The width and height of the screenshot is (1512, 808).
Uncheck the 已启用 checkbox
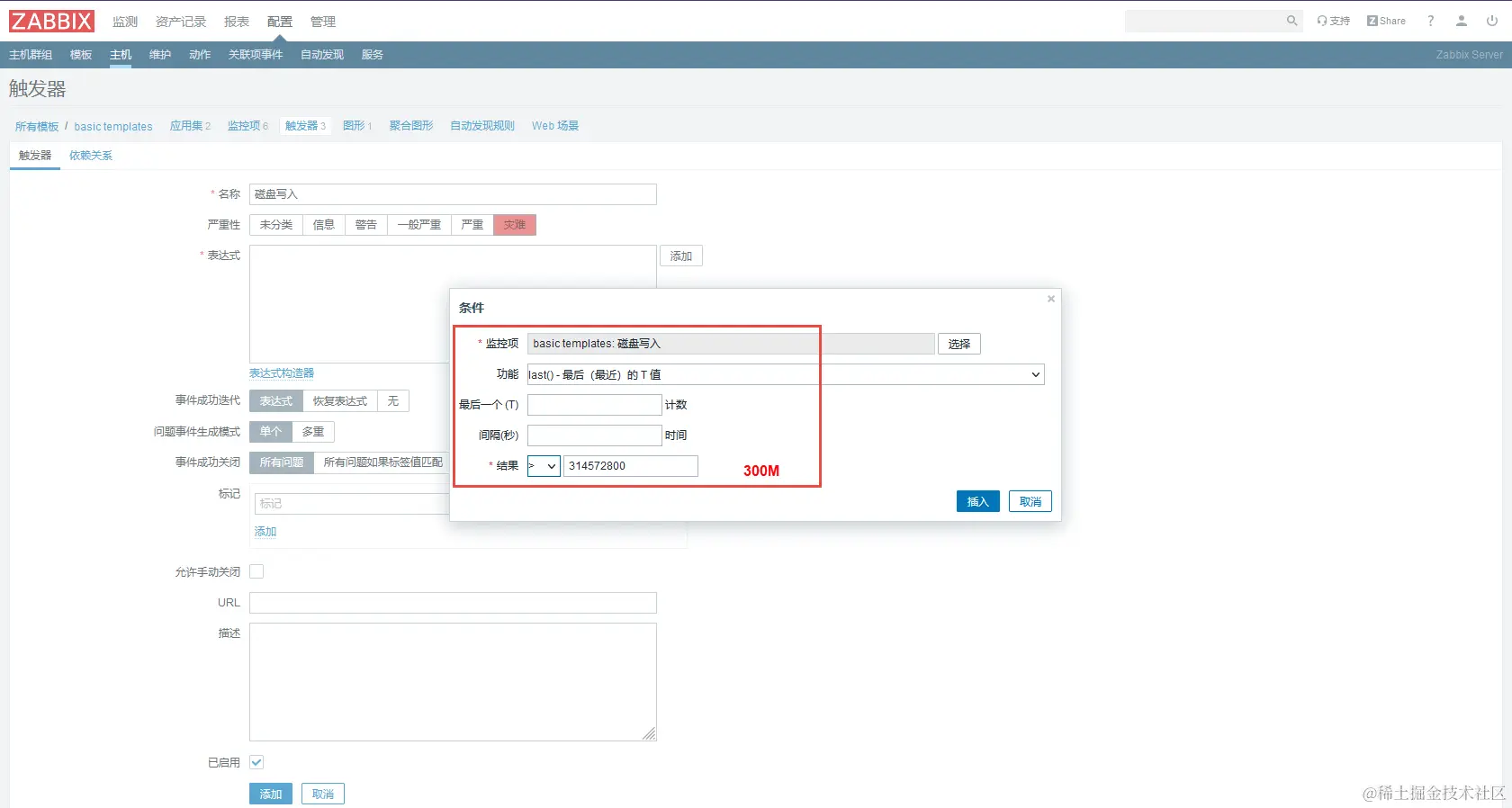256,762
